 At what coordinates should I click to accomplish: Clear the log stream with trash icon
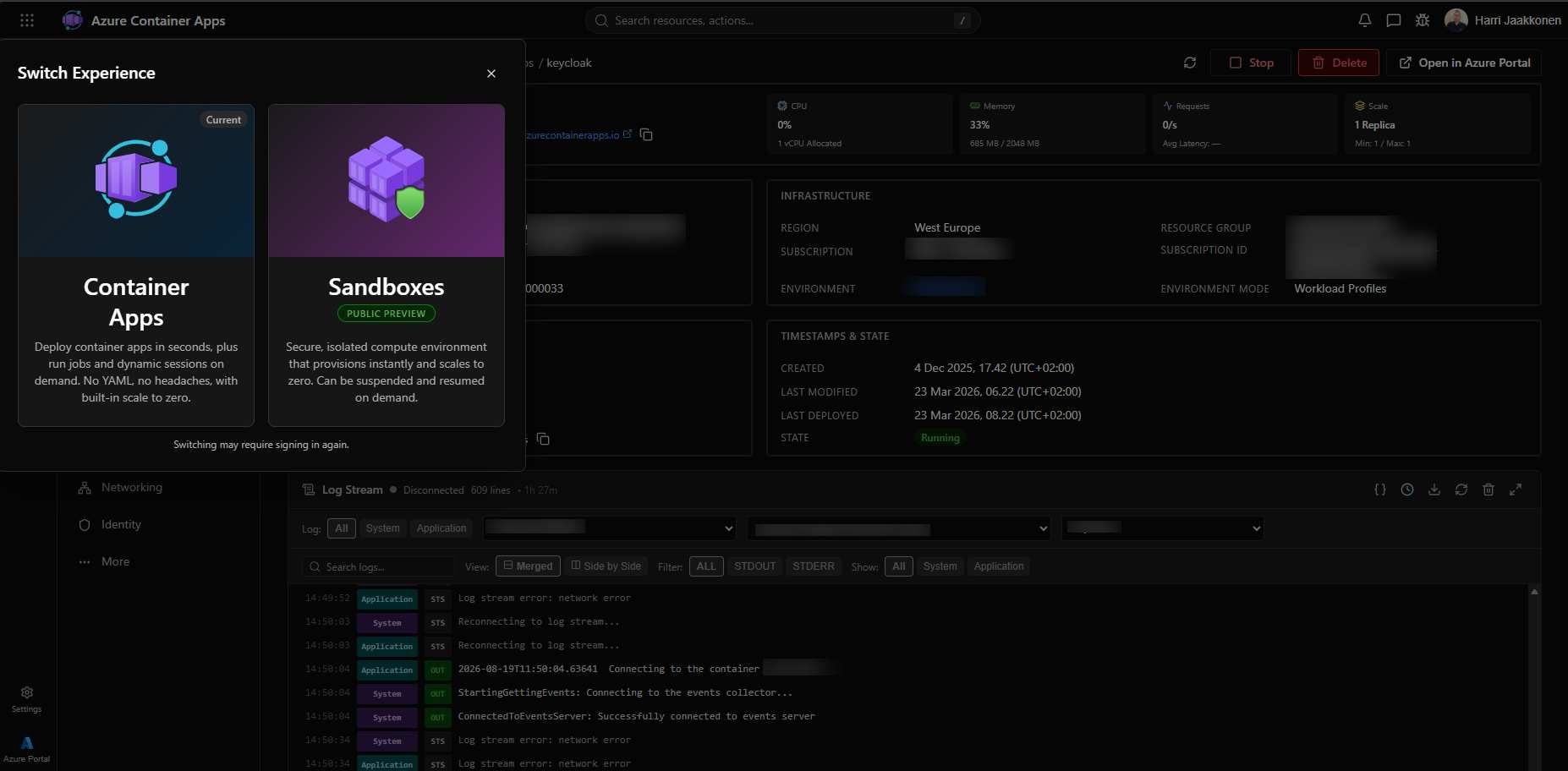(x=1489, y=489)
